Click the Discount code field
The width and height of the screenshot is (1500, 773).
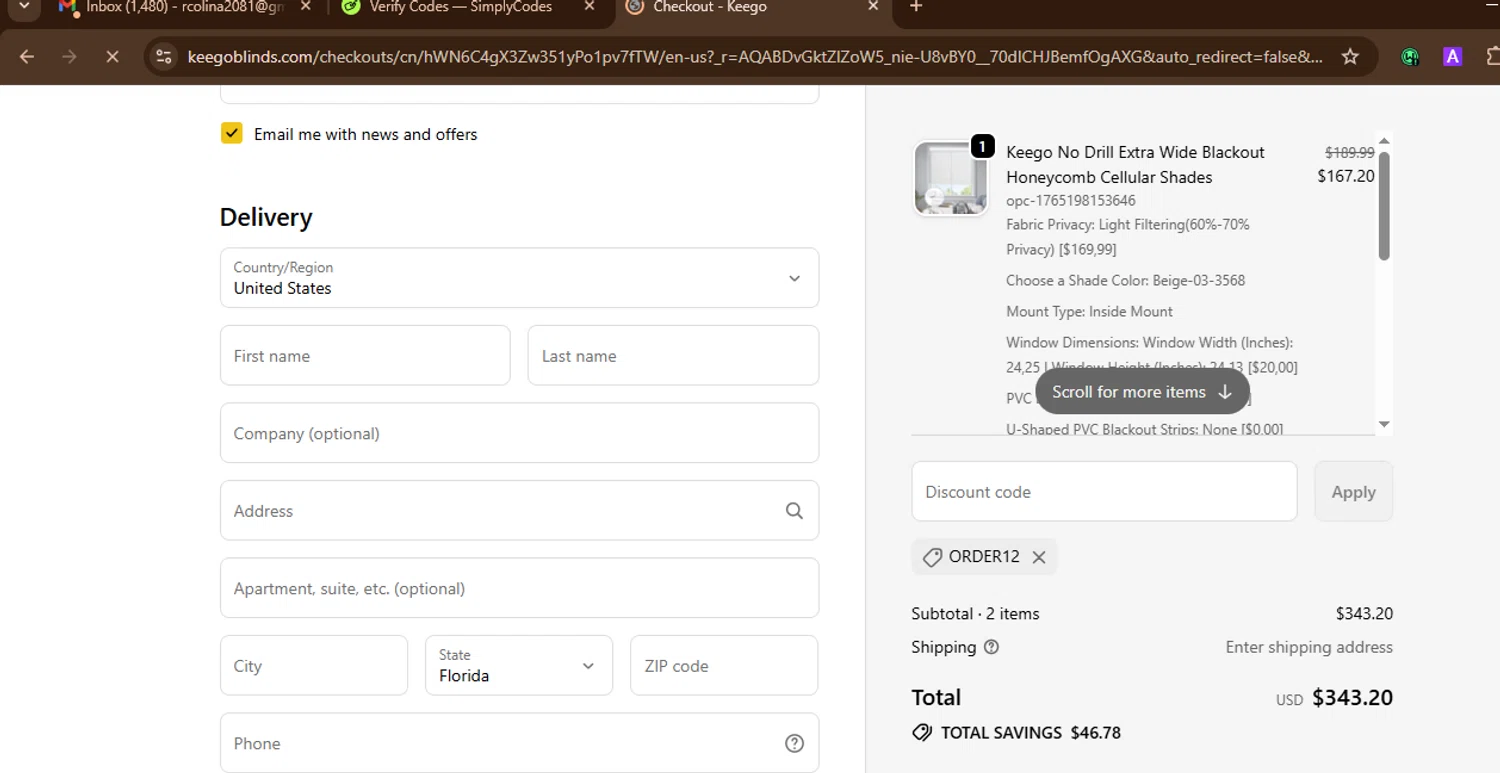pos(1104,491)
